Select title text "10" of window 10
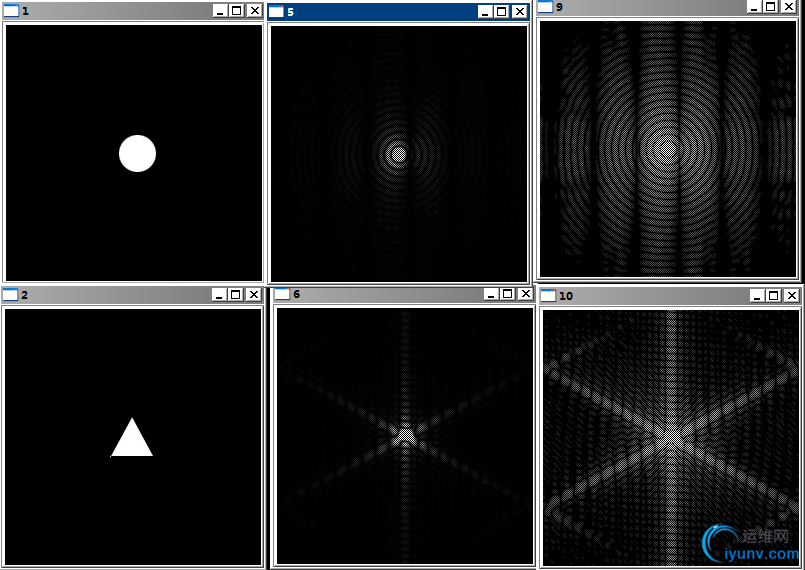 [x=566, y=296]
